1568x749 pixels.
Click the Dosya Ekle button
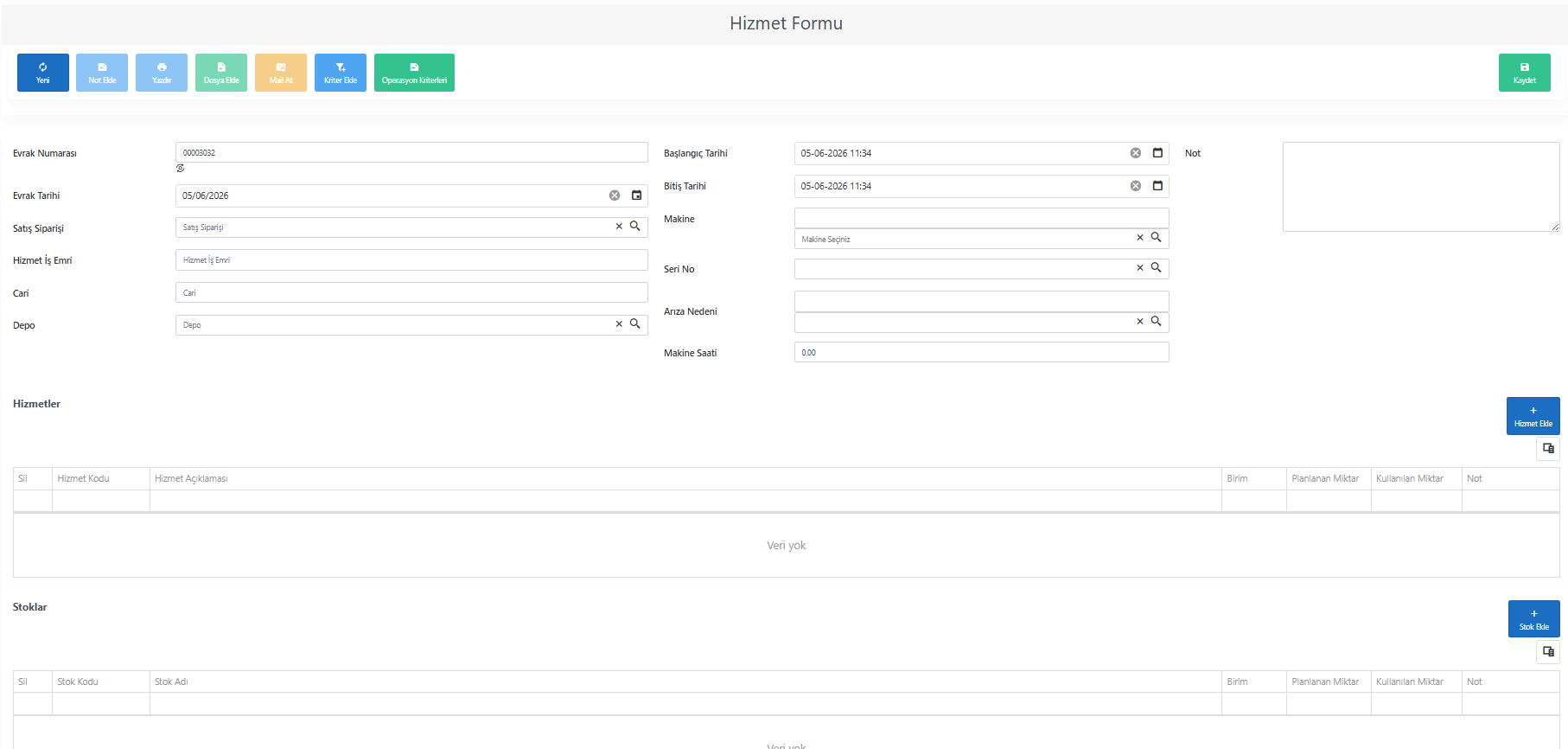(x=221, y=73)
